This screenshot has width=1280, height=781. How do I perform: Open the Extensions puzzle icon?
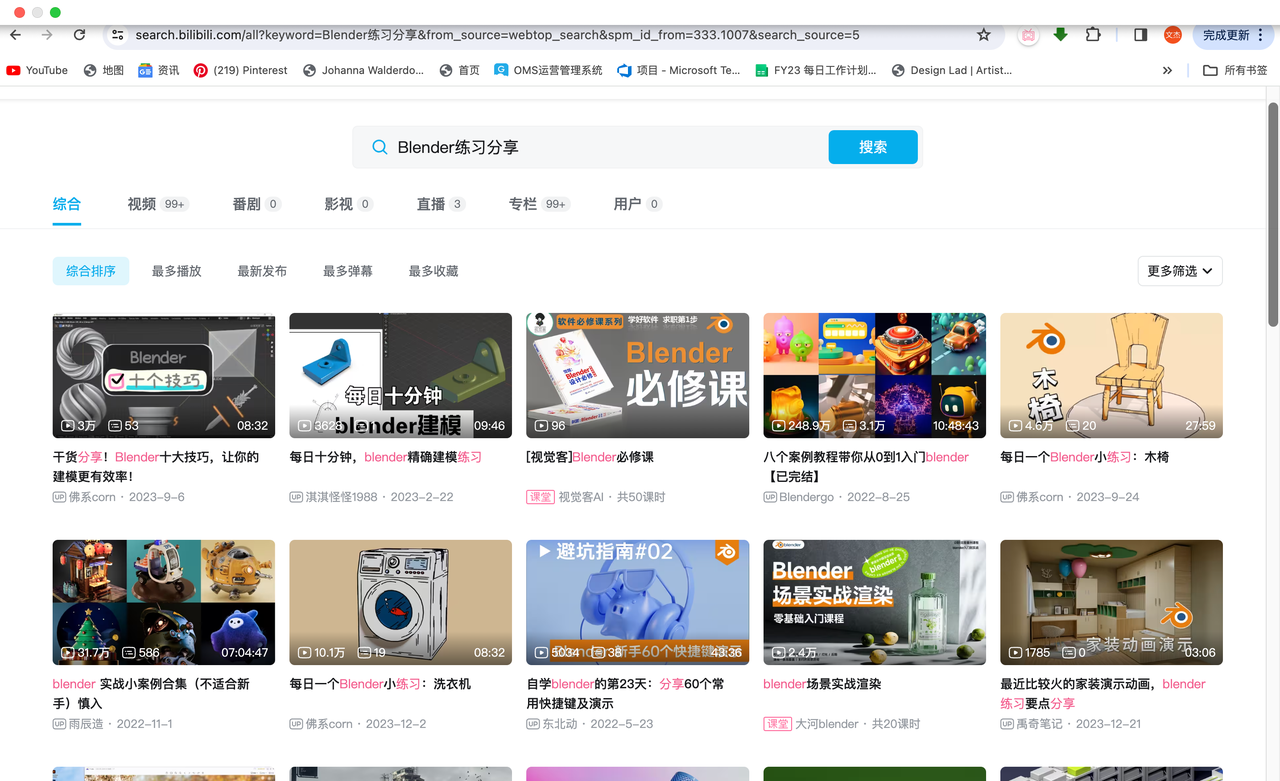pos(1093,35)
